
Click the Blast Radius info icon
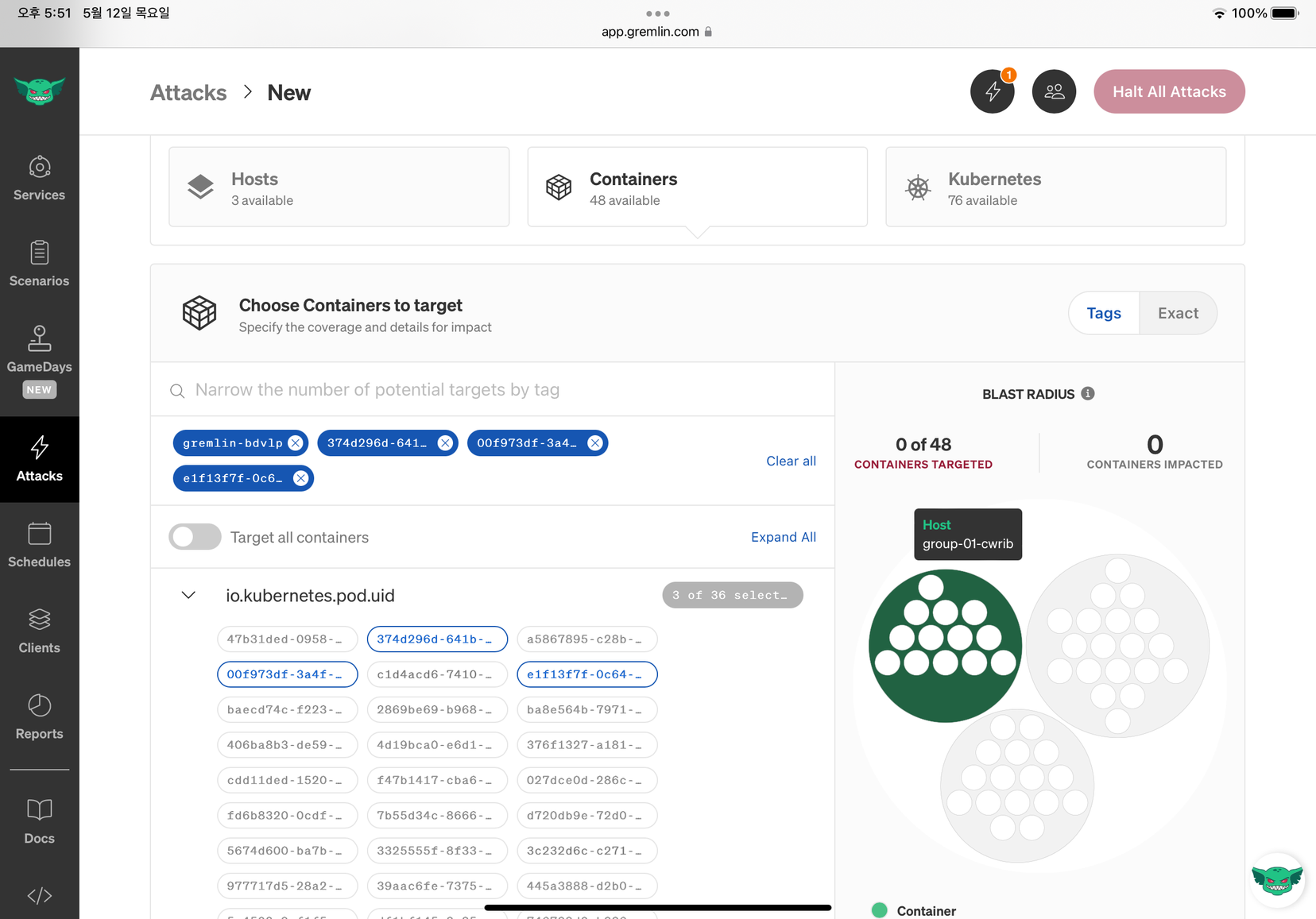(x=1088, y=393)
